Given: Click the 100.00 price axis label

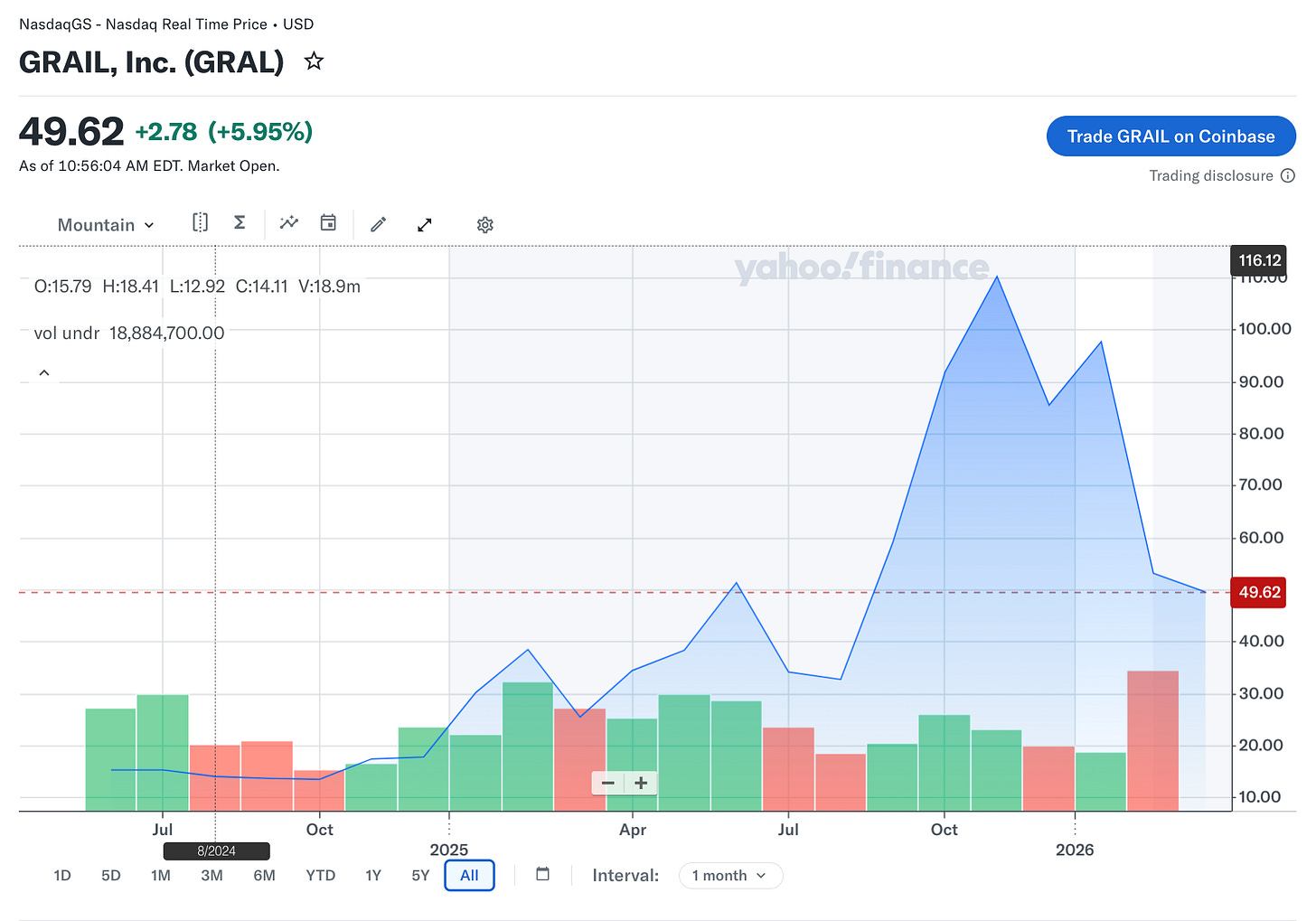Looking at the screenshot, I should [x=1264, y=329].
